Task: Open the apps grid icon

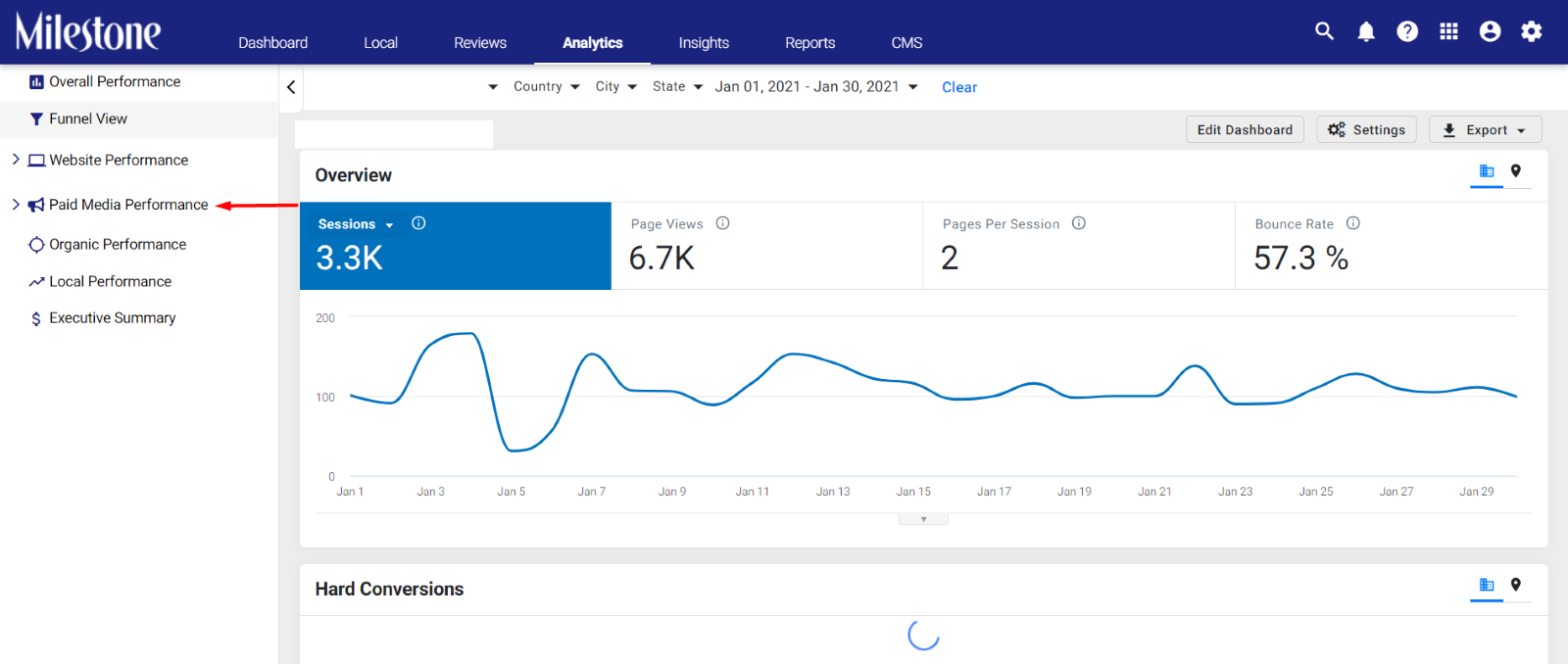Action: click(1448, 31)
